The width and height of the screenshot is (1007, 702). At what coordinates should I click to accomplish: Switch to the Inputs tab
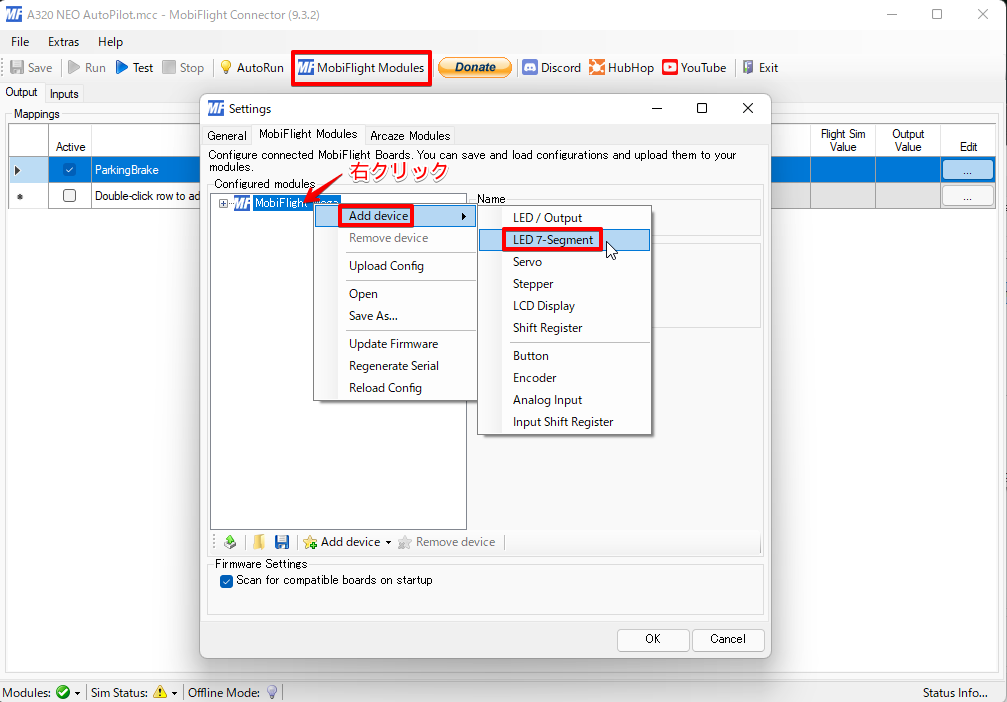click(x=64, y=94)
